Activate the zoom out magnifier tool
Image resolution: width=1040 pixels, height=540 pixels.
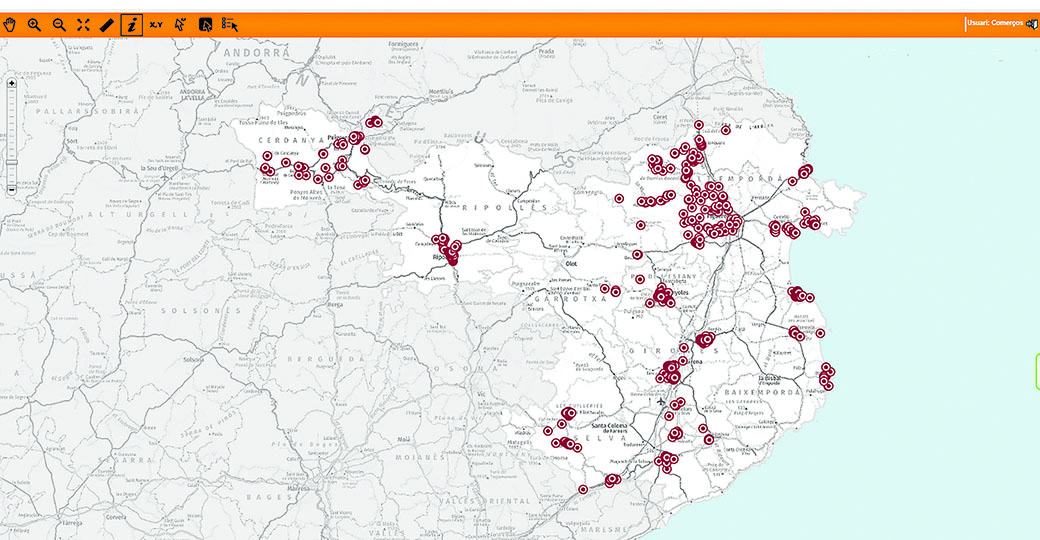[x=59, y=25]
